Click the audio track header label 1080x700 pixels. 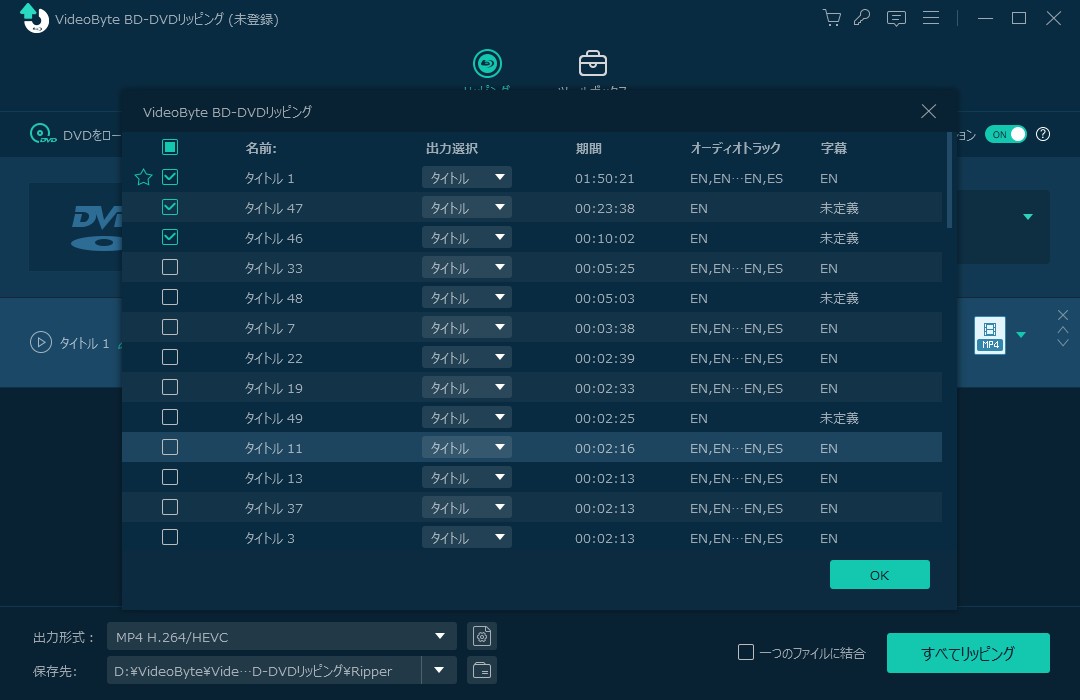point(735,148)
